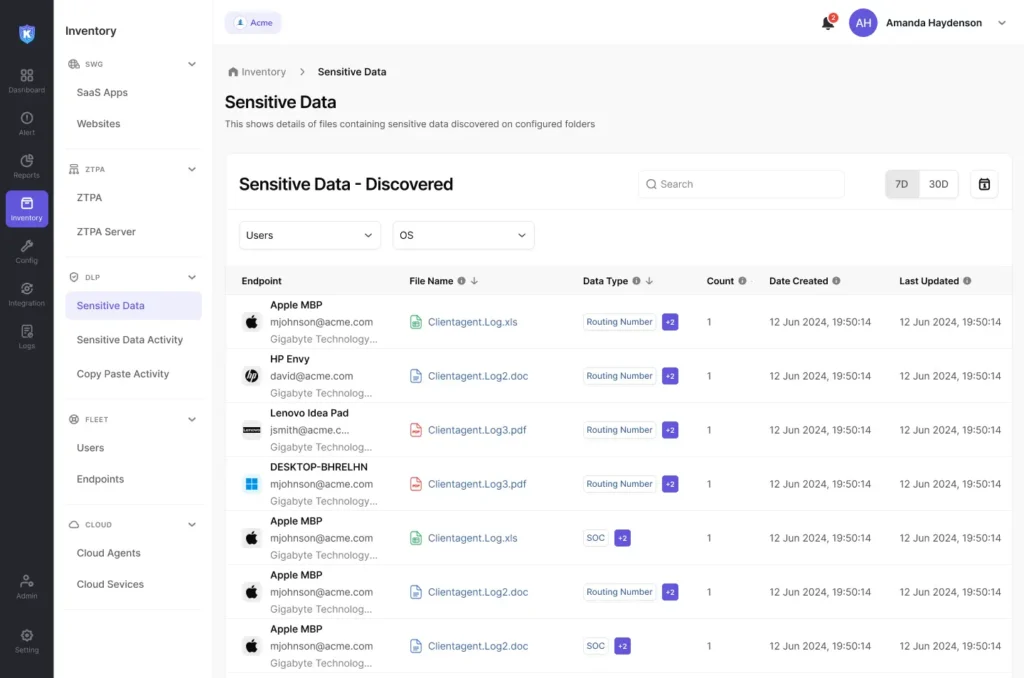
Task: Open the OS filter dropdown
Action: (463, 235)
